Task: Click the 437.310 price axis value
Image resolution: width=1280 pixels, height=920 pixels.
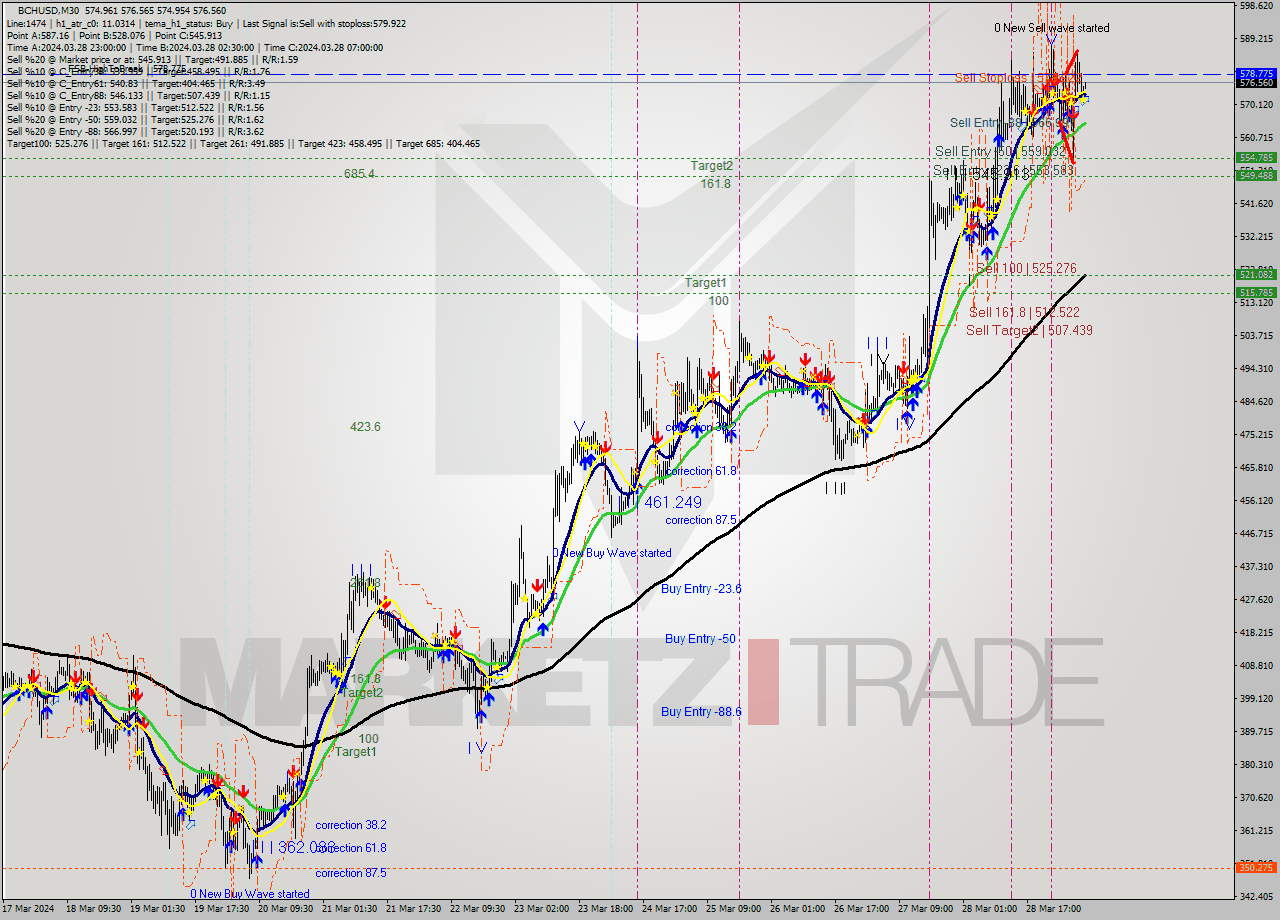Action: click(x=1257, y=566)
